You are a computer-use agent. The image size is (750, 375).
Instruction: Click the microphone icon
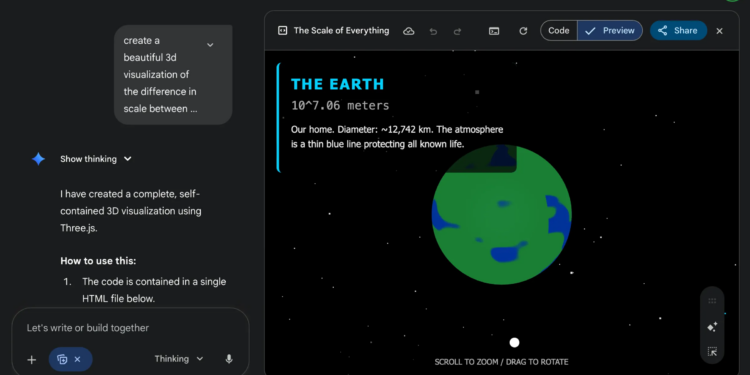click(x=229, y=359)
